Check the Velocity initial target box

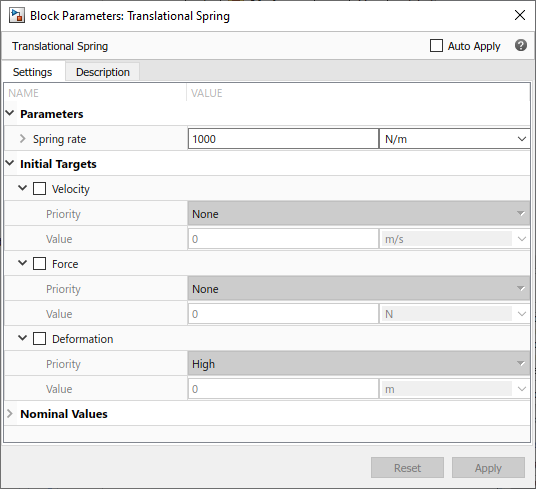pyautogui.click(x=39, y=189)
